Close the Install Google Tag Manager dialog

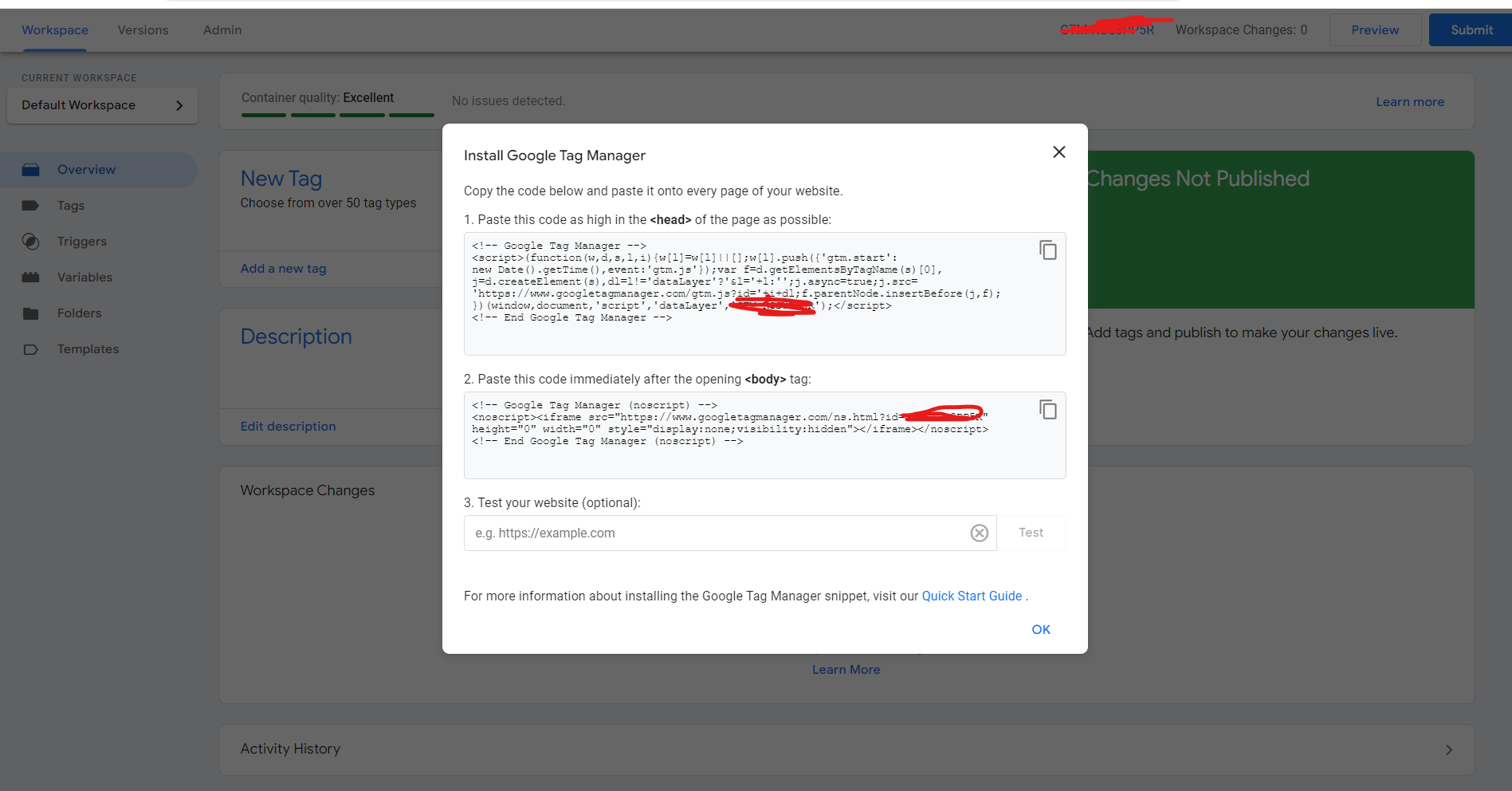tap(1058, 152)
